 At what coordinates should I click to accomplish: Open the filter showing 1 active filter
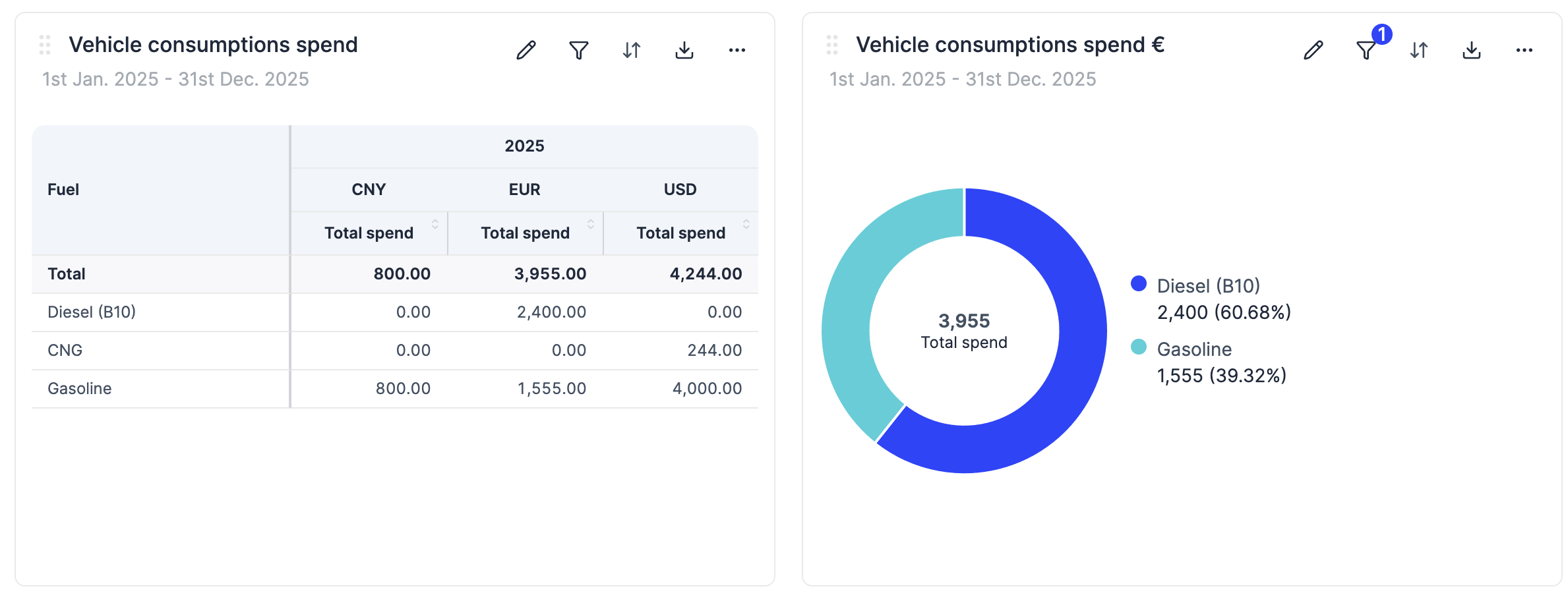(1366, 49)
